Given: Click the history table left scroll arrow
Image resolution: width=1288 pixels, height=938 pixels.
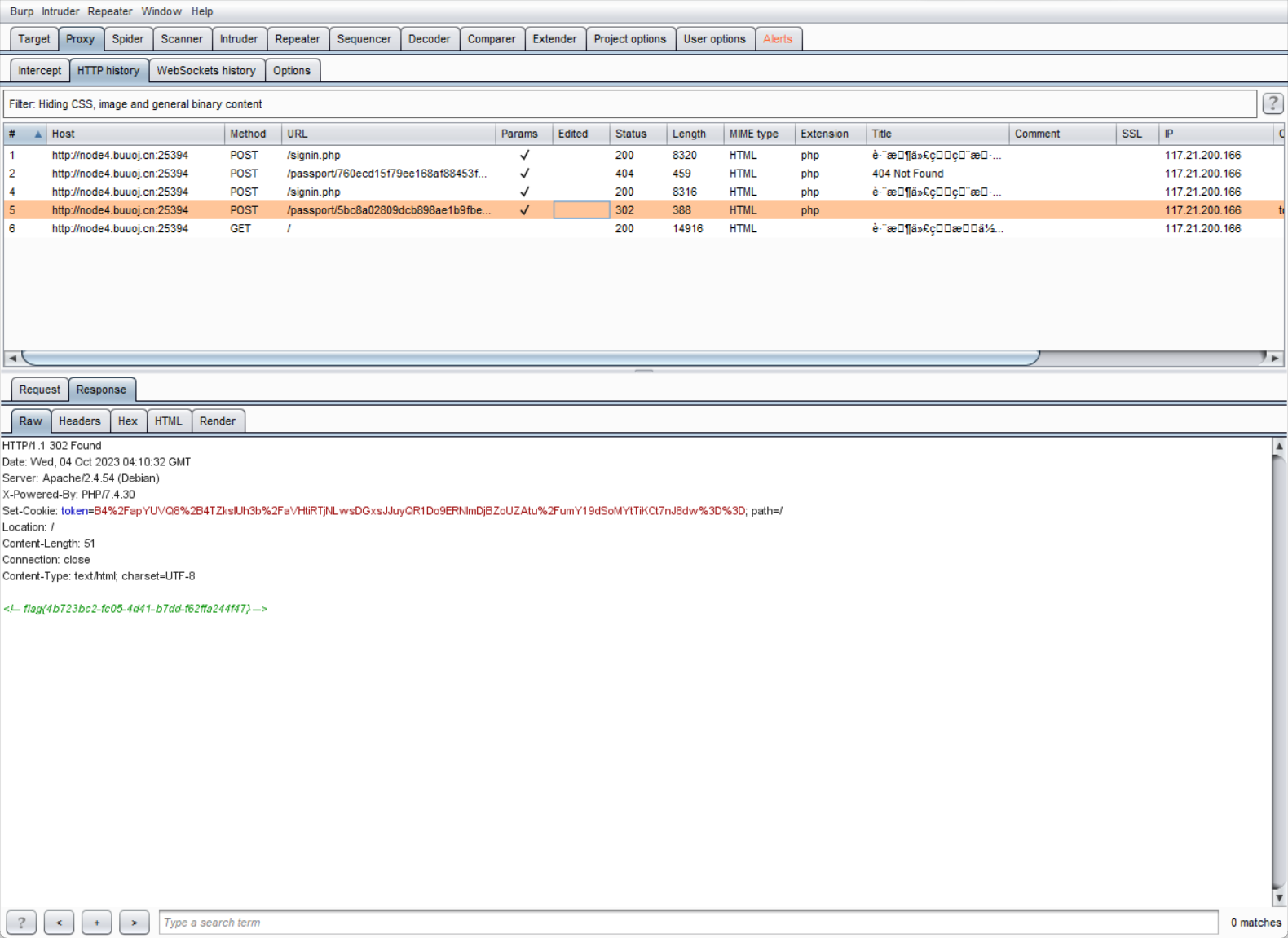Looking at the screenshot, I should coord(12,359).
